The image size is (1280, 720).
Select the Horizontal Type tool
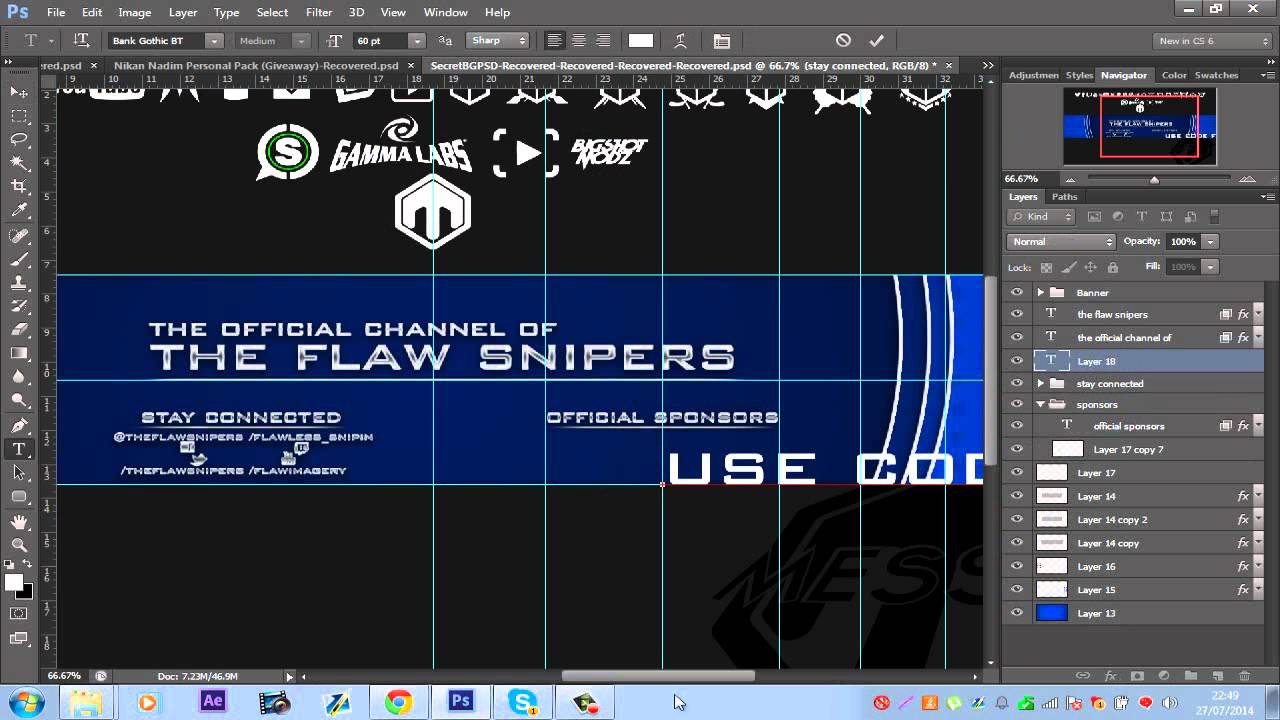click(19, 449)
